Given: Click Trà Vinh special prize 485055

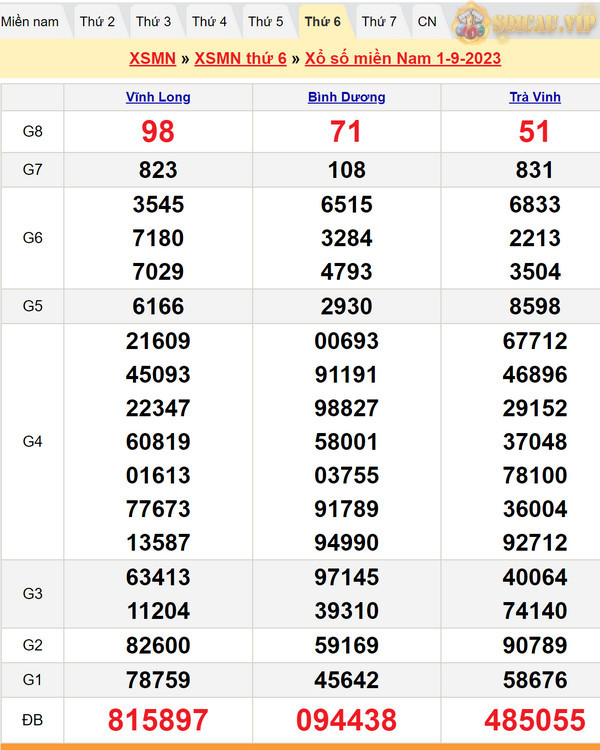Looking at the screenshot, I should tap(534, 719).
